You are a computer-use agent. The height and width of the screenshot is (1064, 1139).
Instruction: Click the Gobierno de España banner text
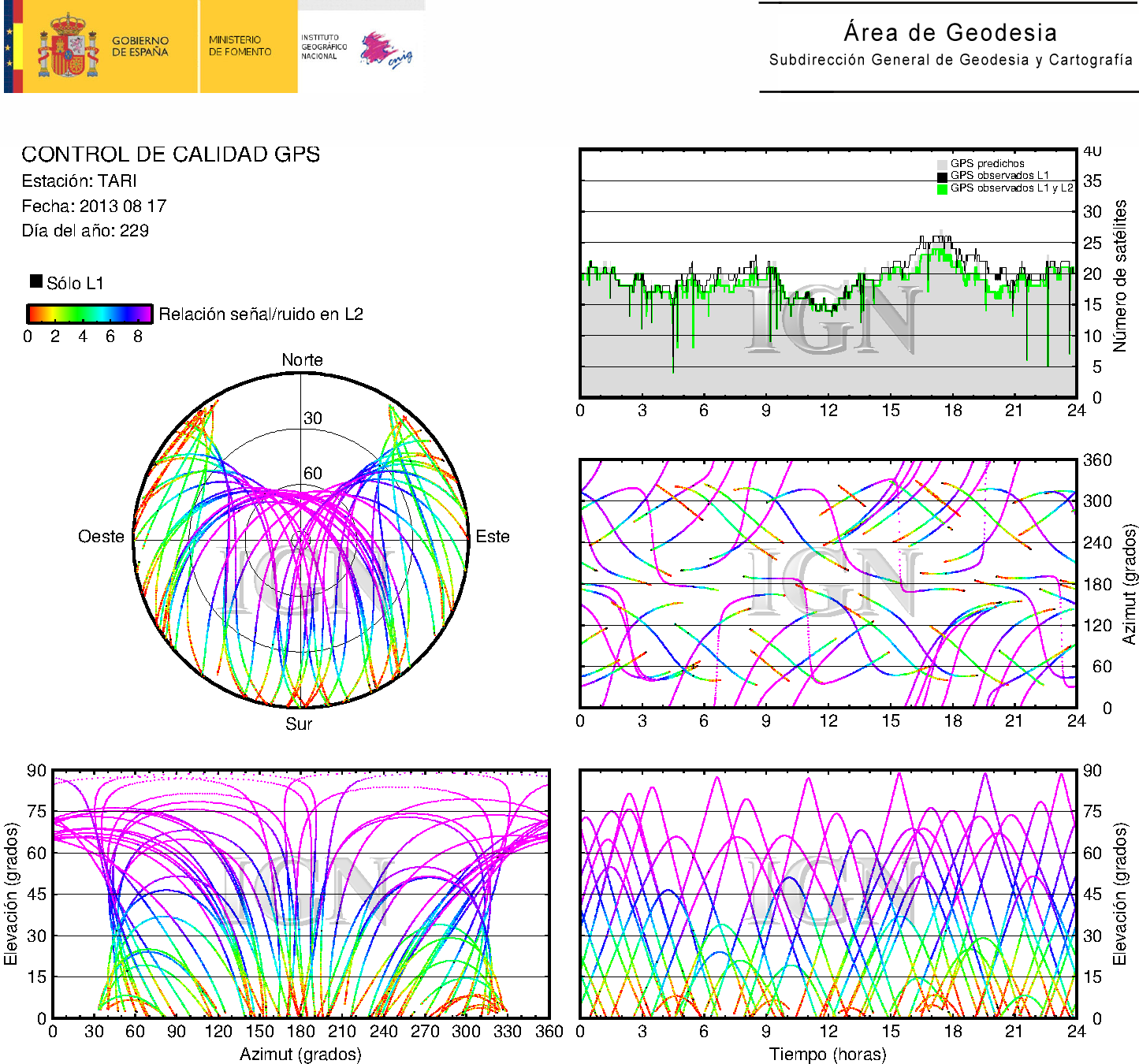140,47
